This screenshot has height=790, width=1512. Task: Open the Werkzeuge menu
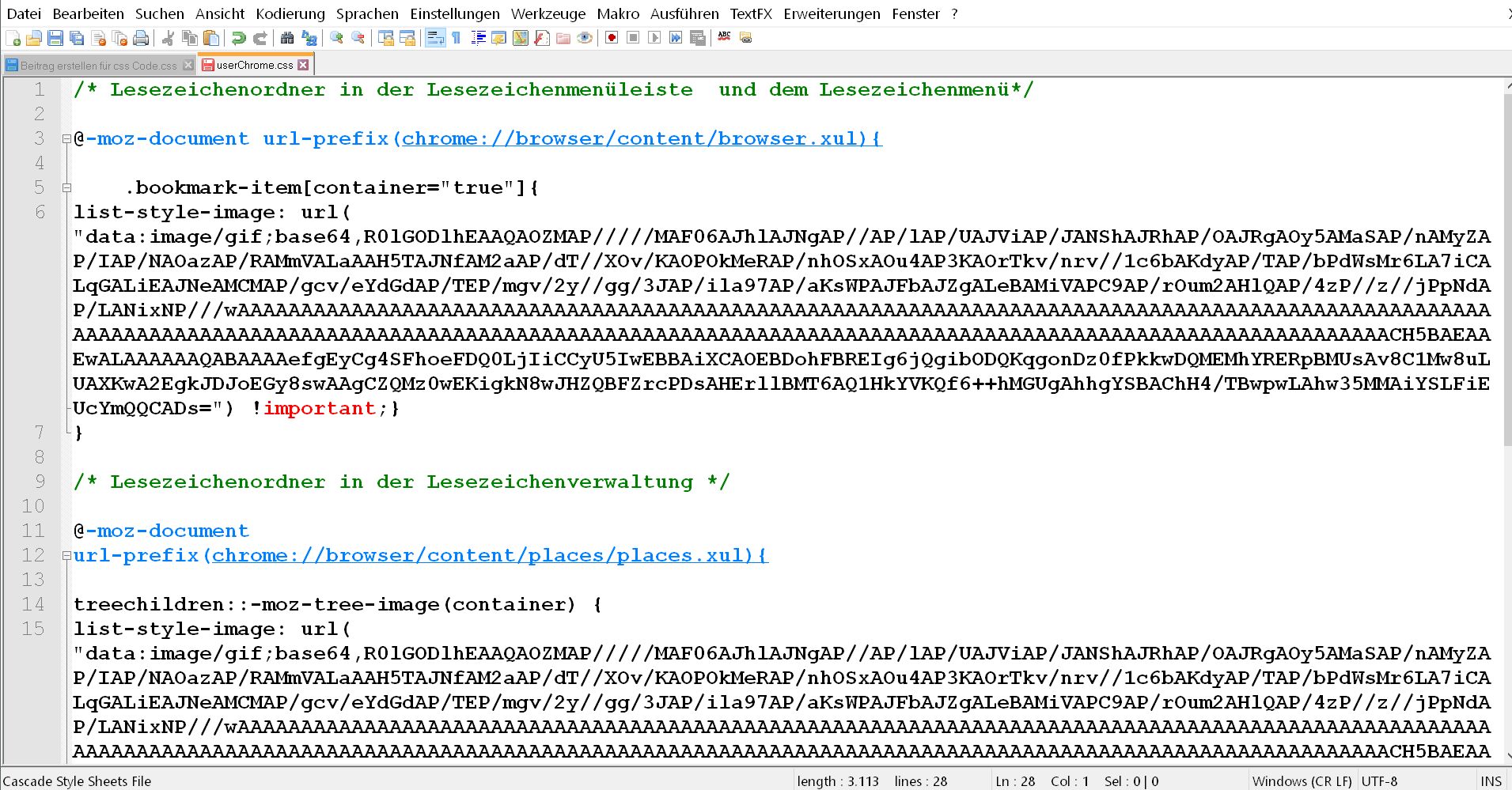[x=548, y=13]
